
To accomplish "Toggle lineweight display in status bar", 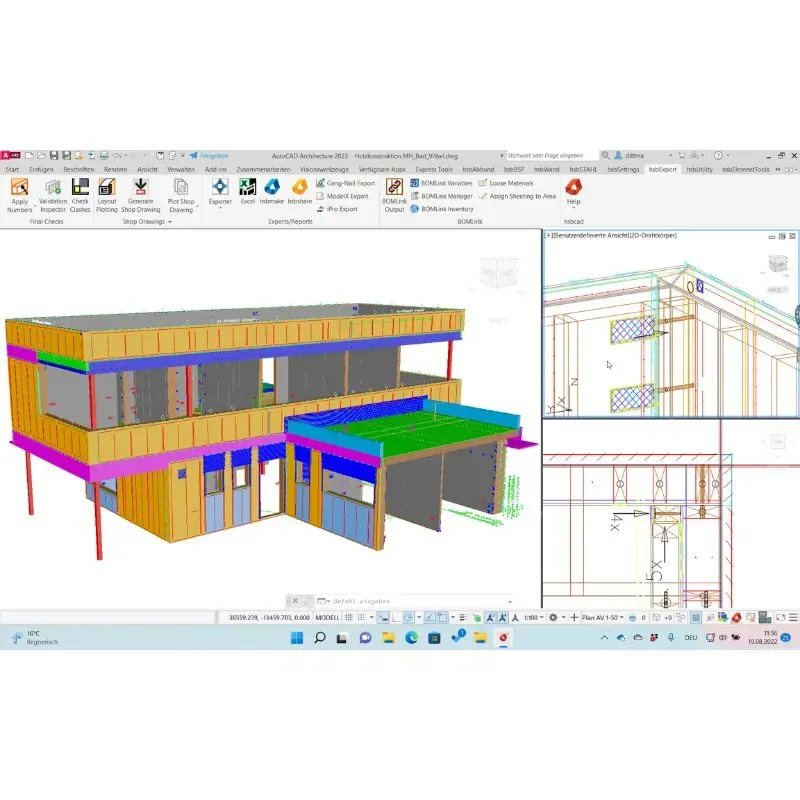I will (x=463, y=617).
